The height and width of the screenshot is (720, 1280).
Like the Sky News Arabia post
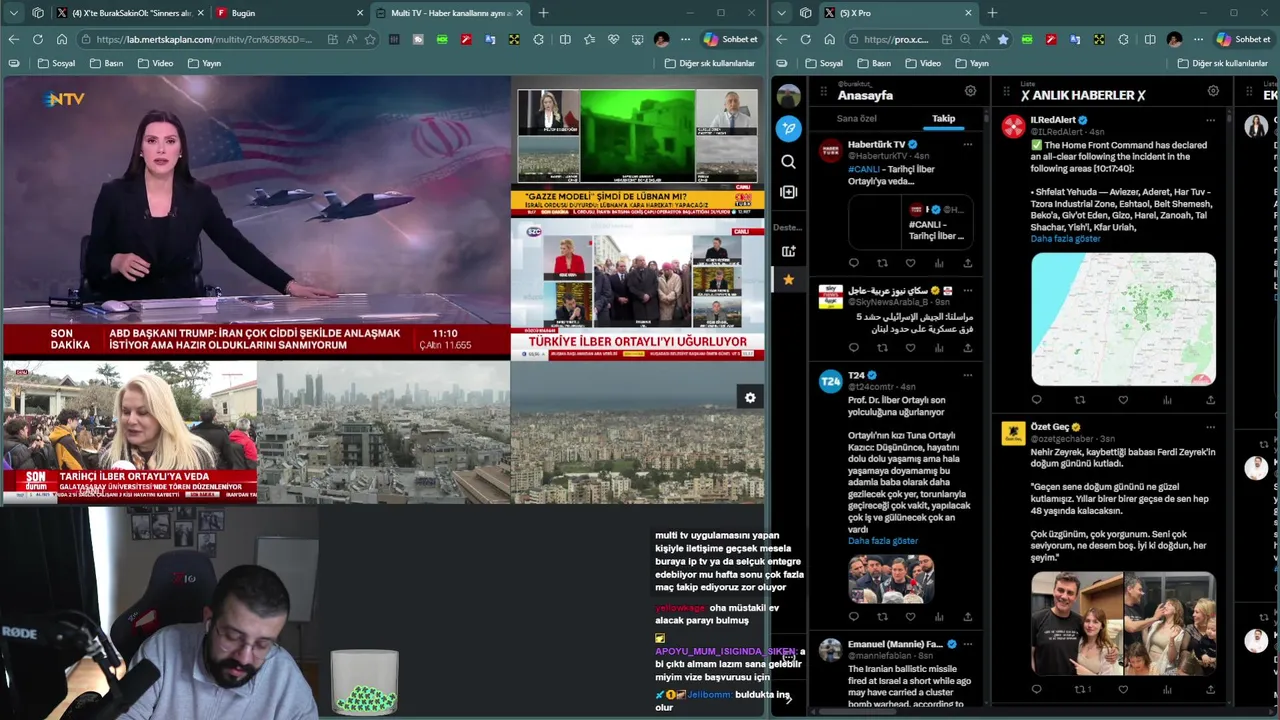click(x=910, y=348)
